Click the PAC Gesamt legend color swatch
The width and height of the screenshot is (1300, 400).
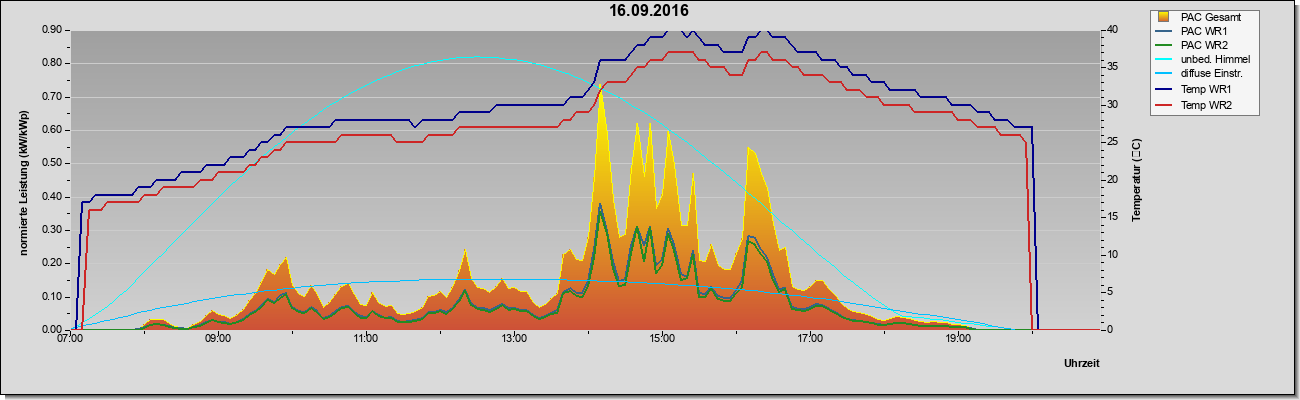coord(1164,17)
